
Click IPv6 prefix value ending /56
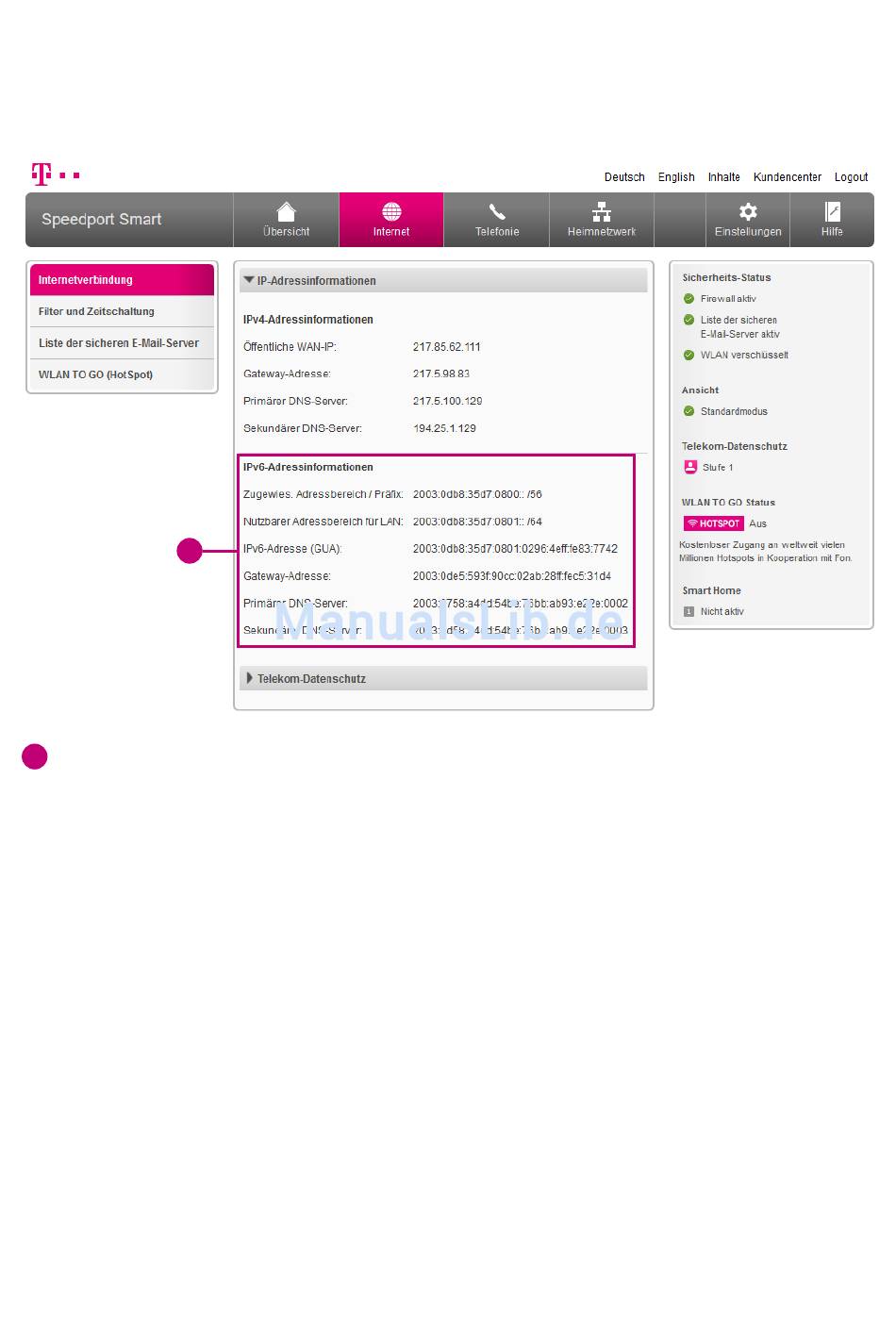click(477, 494)
